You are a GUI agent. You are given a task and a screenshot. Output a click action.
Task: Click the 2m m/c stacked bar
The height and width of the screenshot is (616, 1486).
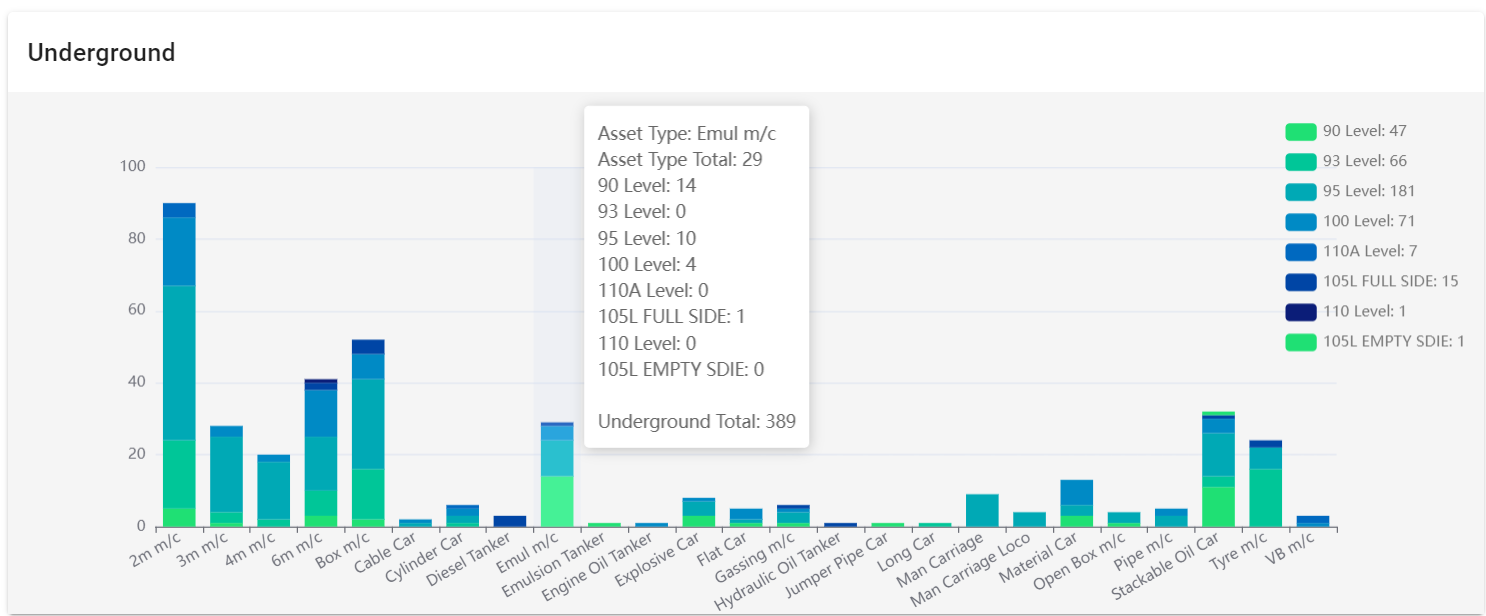[179, 365]
